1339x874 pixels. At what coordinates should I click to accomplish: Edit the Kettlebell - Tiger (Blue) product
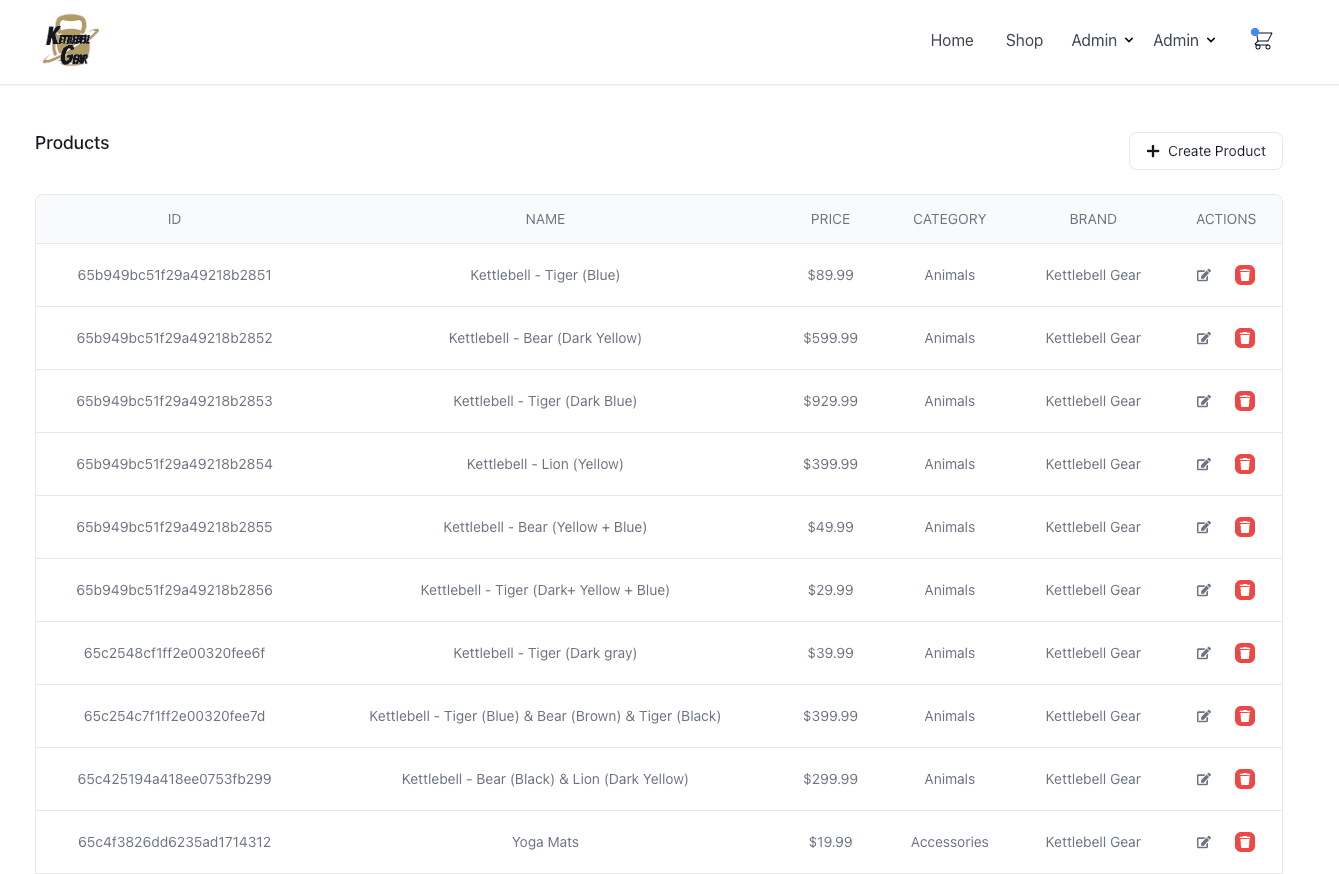pos(1203,275)
